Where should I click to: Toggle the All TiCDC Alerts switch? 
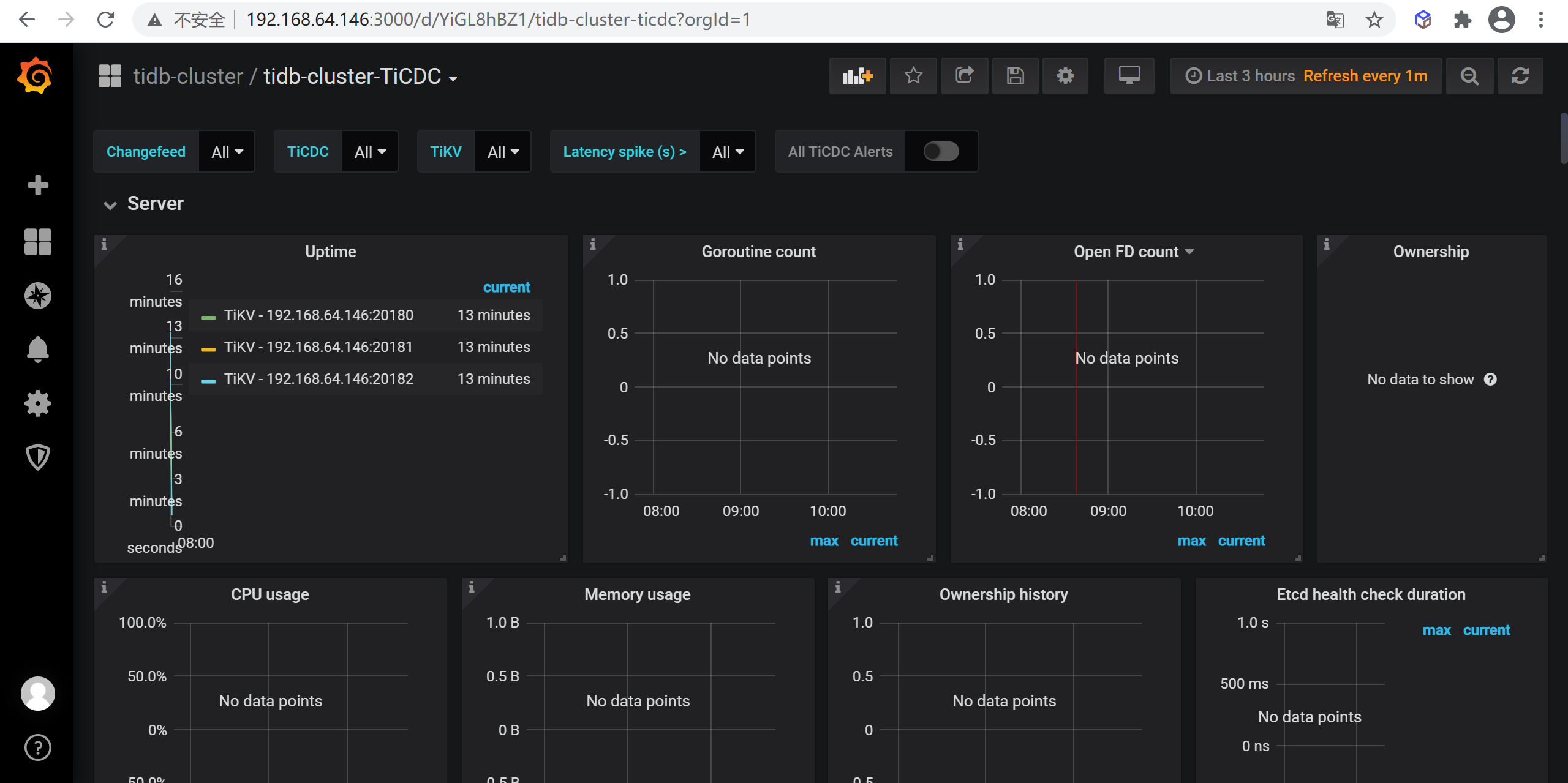941,151
